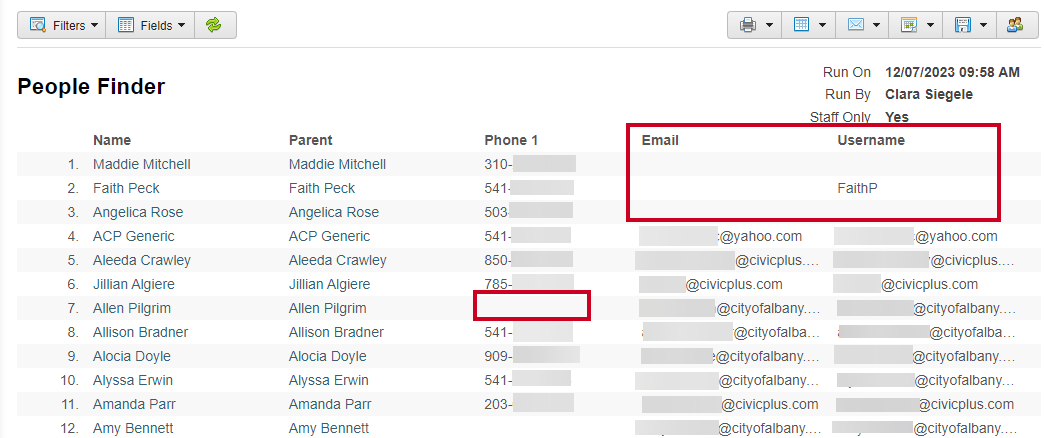This screenshot has width=1044, height=438.
Task: Click the people group icon
Action: tap(1015, 25)
